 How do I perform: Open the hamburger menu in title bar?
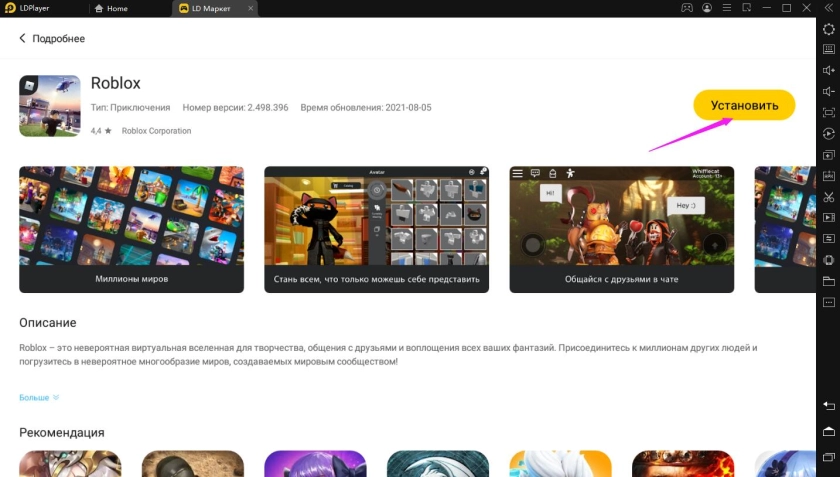[728, 8]
